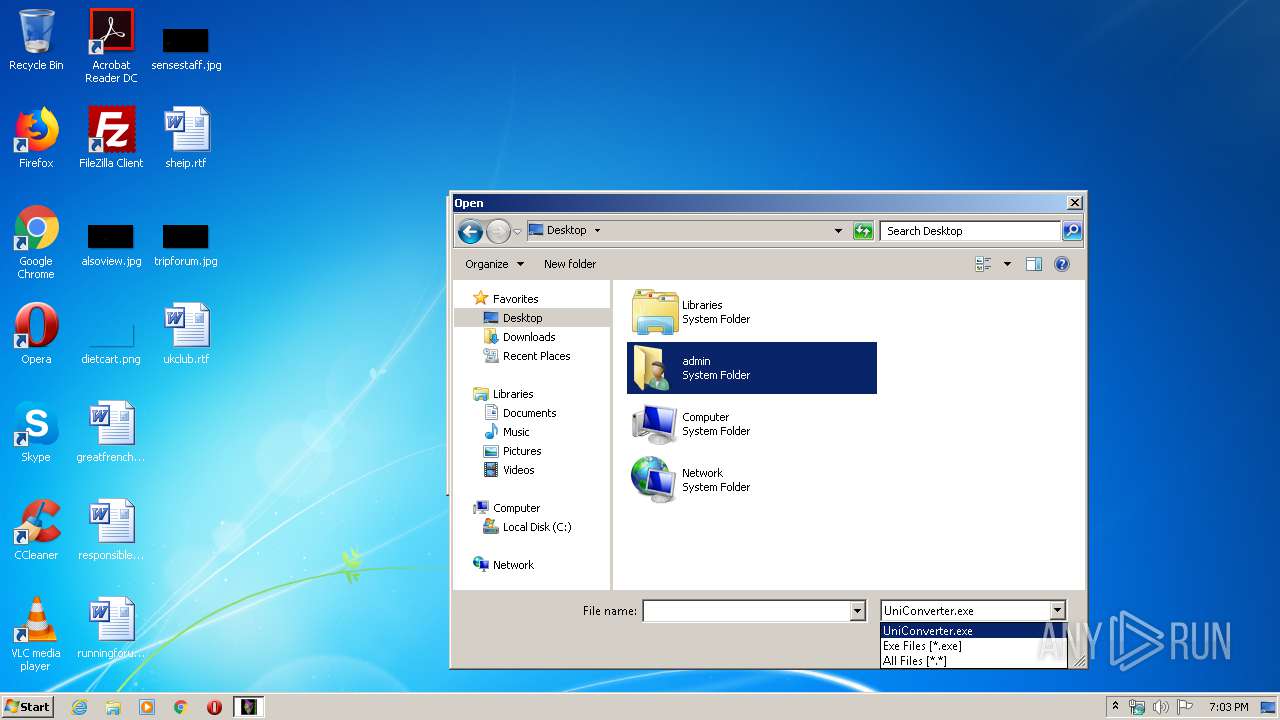Click Windows Media Player taskbar icon
This screenshot has width=1280, height=720.
pos(147,707)
